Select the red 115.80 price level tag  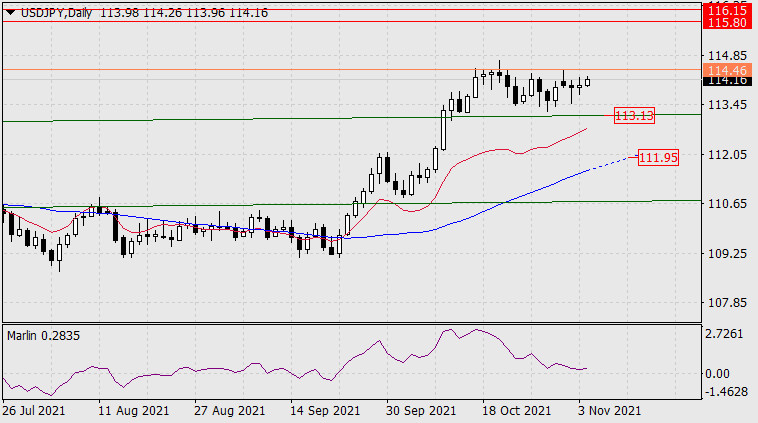pyautogui.click(x=727, y=23)
